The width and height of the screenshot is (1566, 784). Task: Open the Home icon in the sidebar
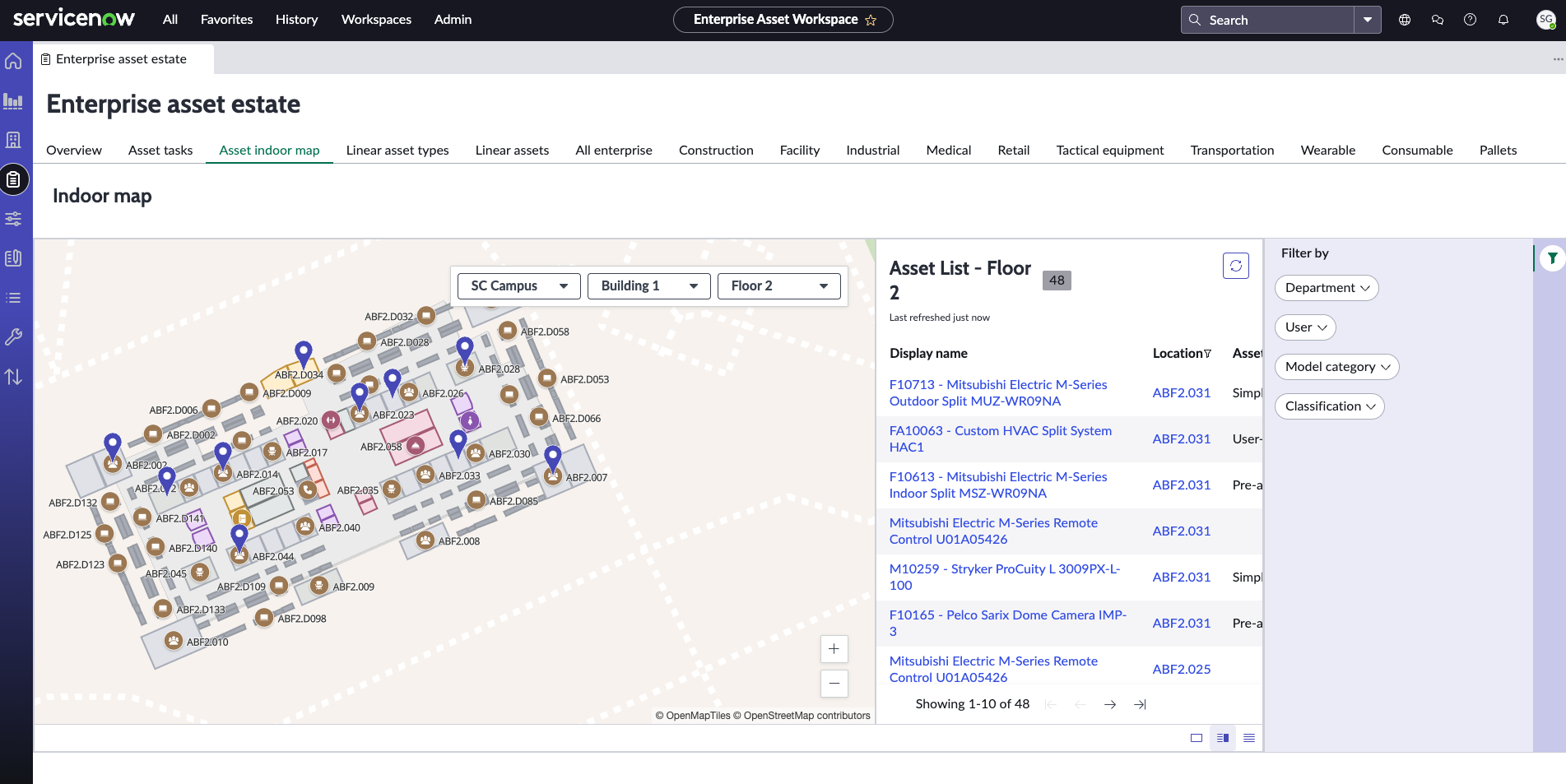[x=13, y=61]
